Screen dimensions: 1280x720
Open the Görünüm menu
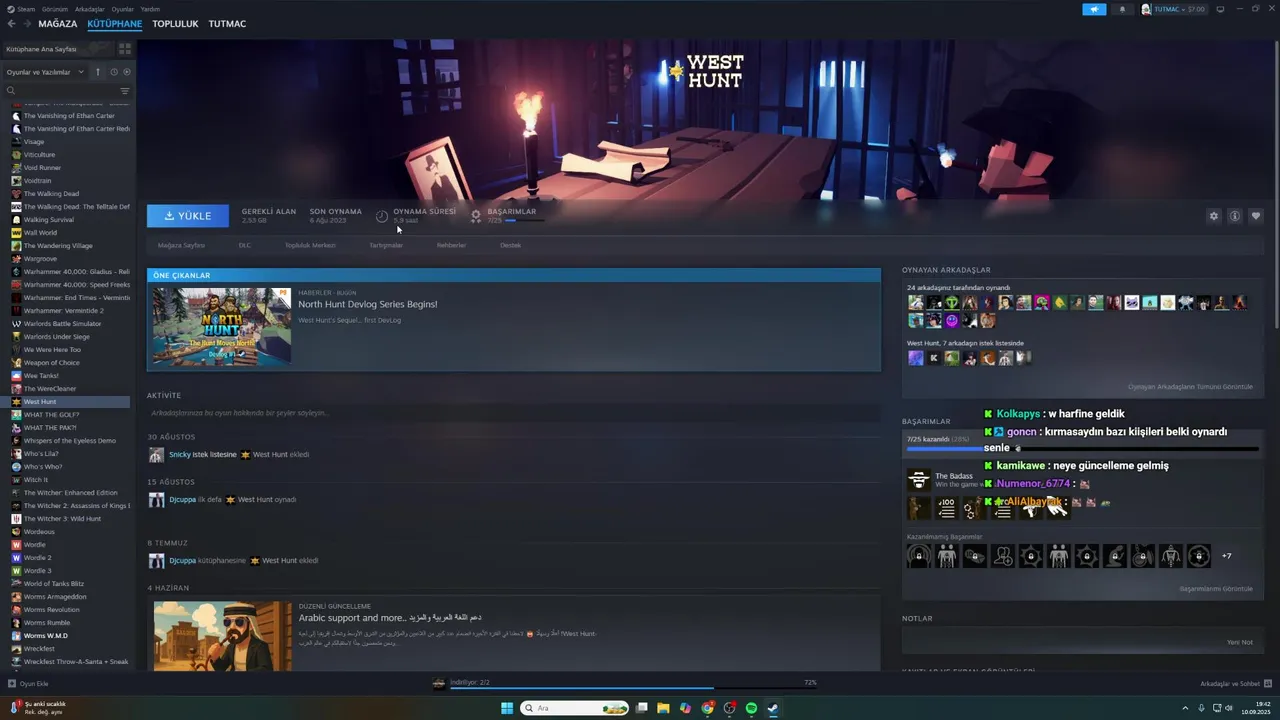pos(55,9)
